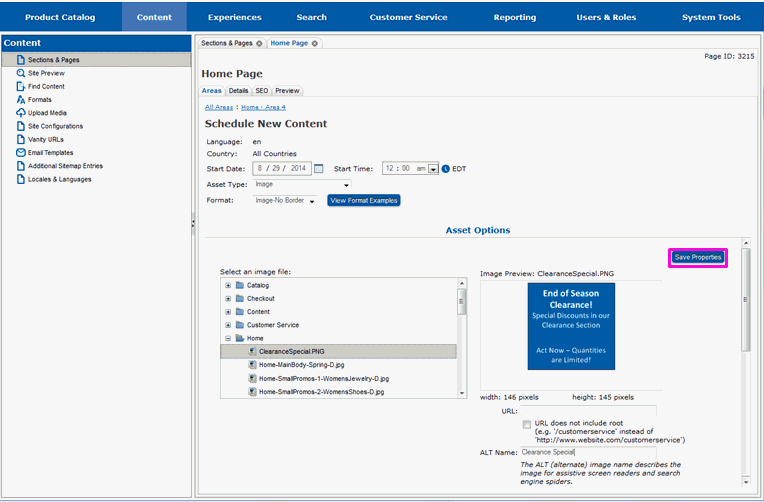This screenshot has height=502, width=764.
Task: Follow the Home - Area 4 breadcrumb link
Action: 264,107
